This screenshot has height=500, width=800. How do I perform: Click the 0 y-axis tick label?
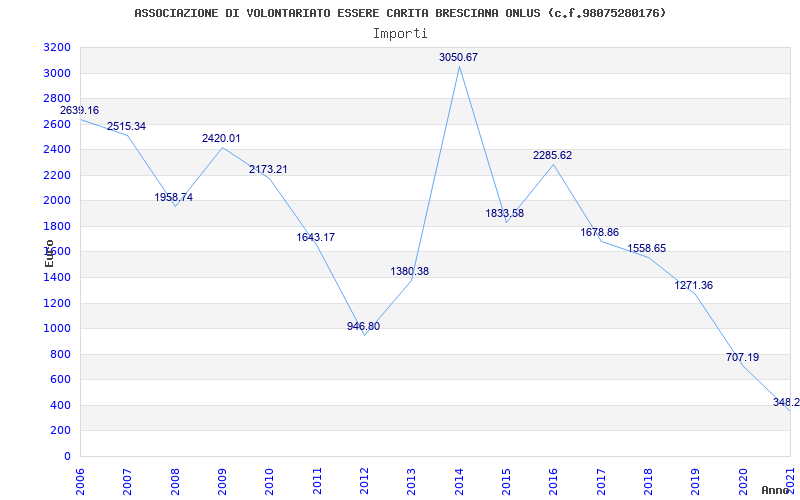(x=67, y=457)
